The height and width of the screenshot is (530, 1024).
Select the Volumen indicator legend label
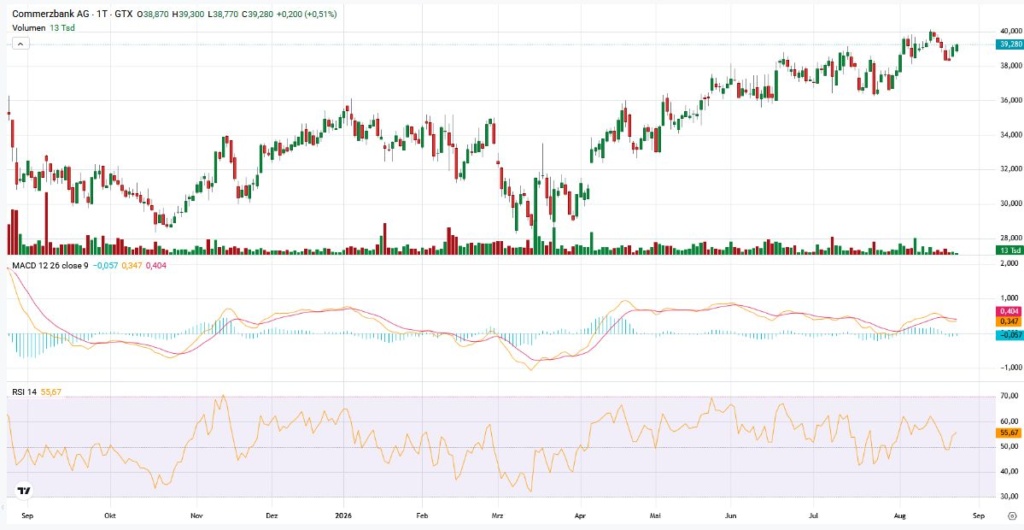[x=29, y=28]
